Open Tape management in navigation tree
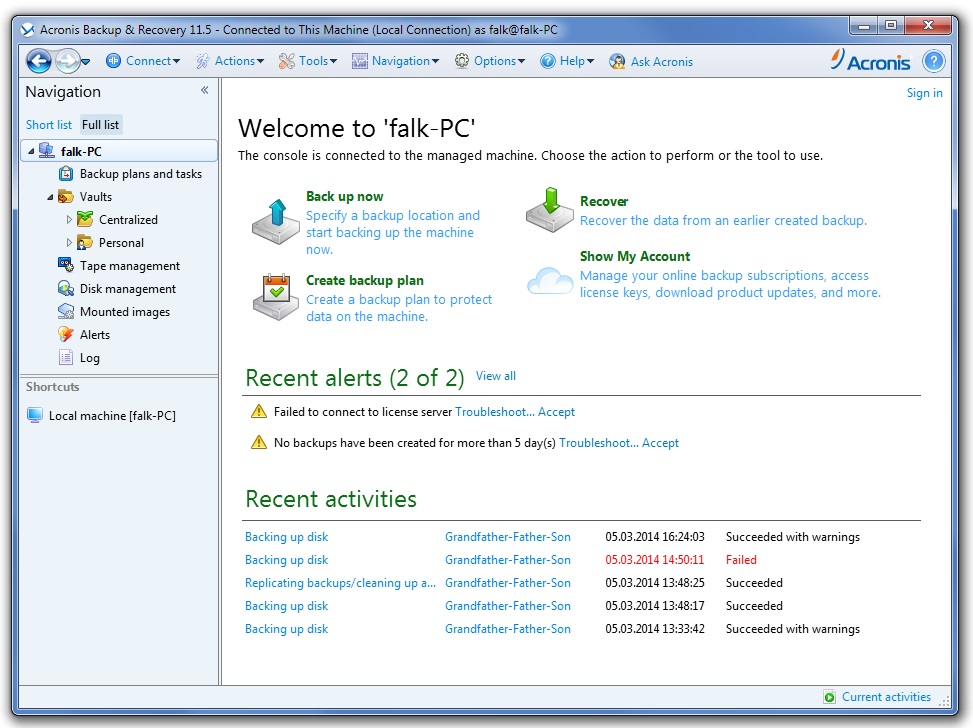973x728 pixels. [x=129, y=266]
